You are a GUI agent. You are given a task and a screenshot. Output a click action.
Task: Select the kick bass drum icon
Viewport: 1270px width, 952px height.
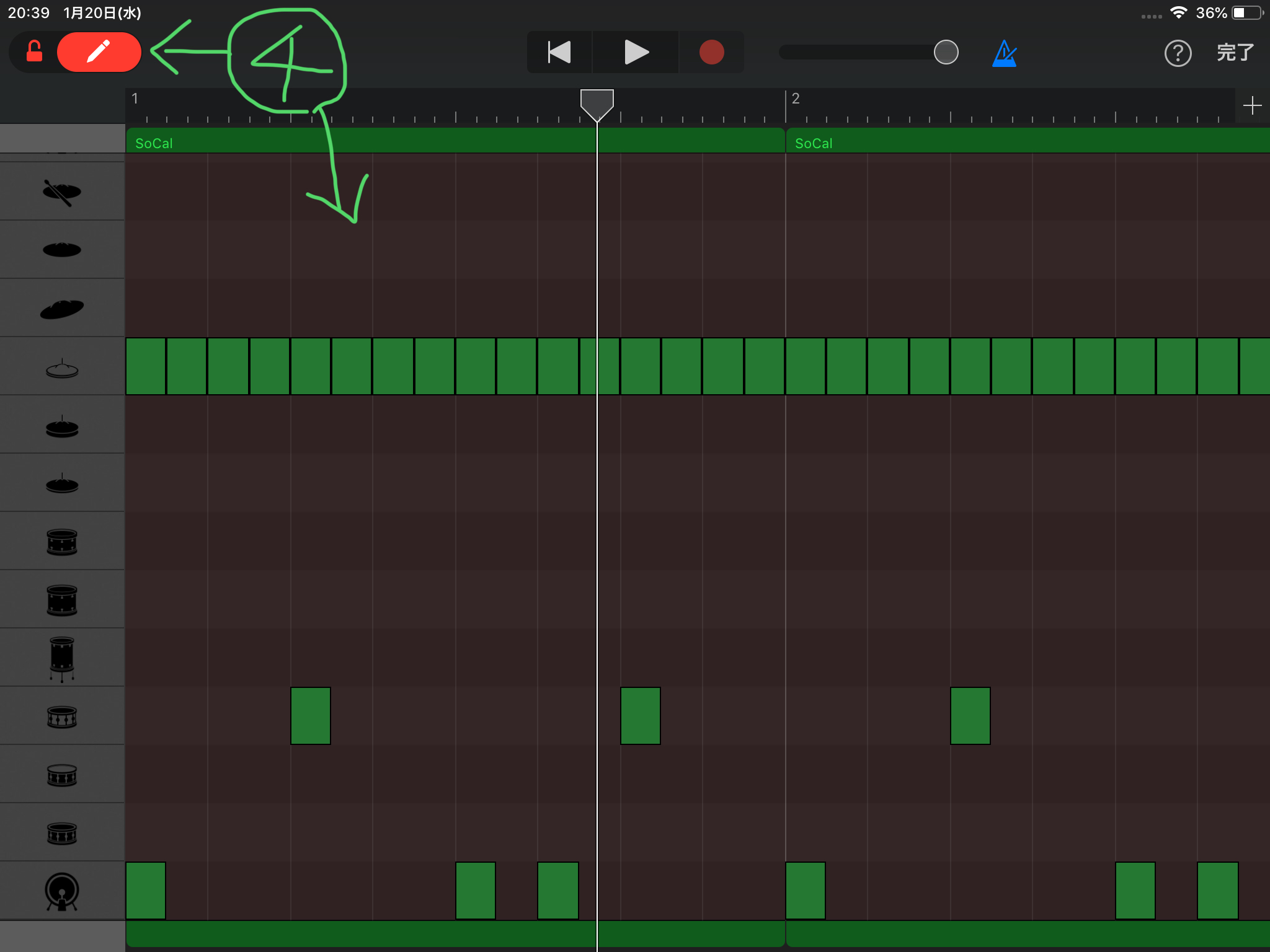point(62,892)
